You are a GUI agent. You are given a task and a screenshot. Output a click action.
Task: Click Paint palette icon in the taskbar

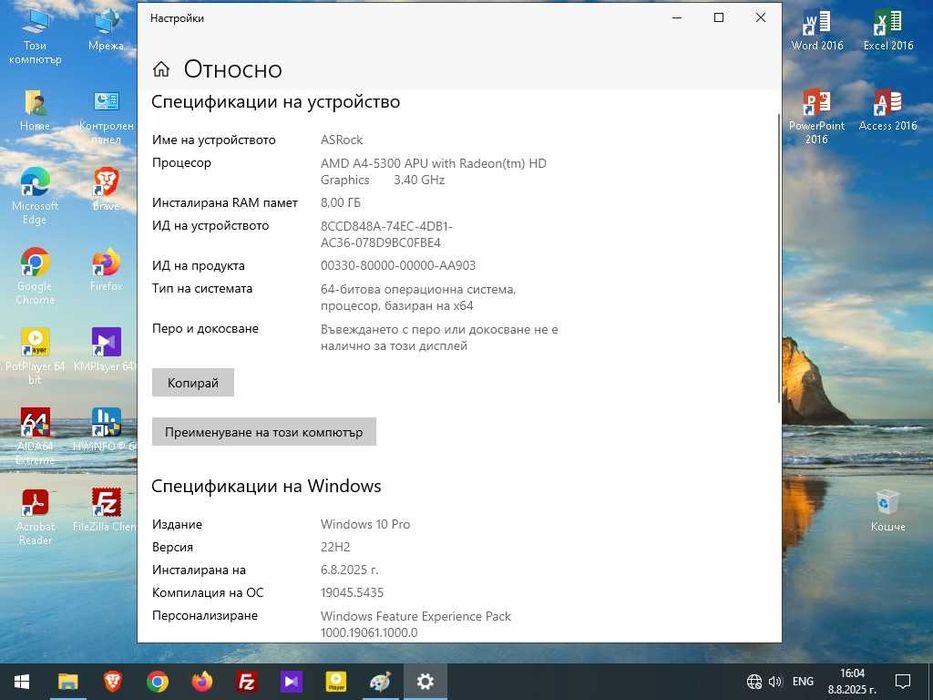(x=380, y=682)
